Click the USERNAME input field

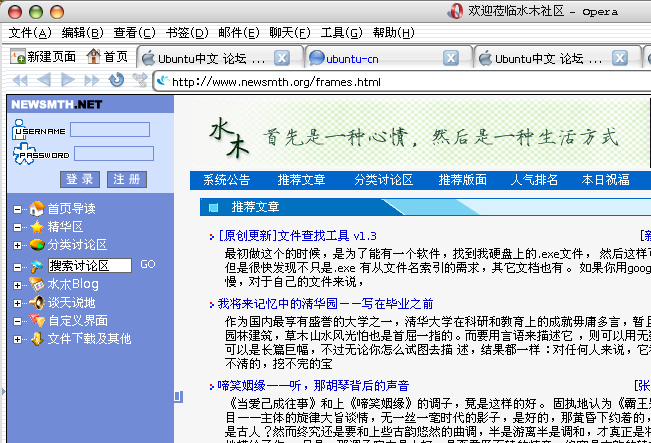click(x=110, y=130)
